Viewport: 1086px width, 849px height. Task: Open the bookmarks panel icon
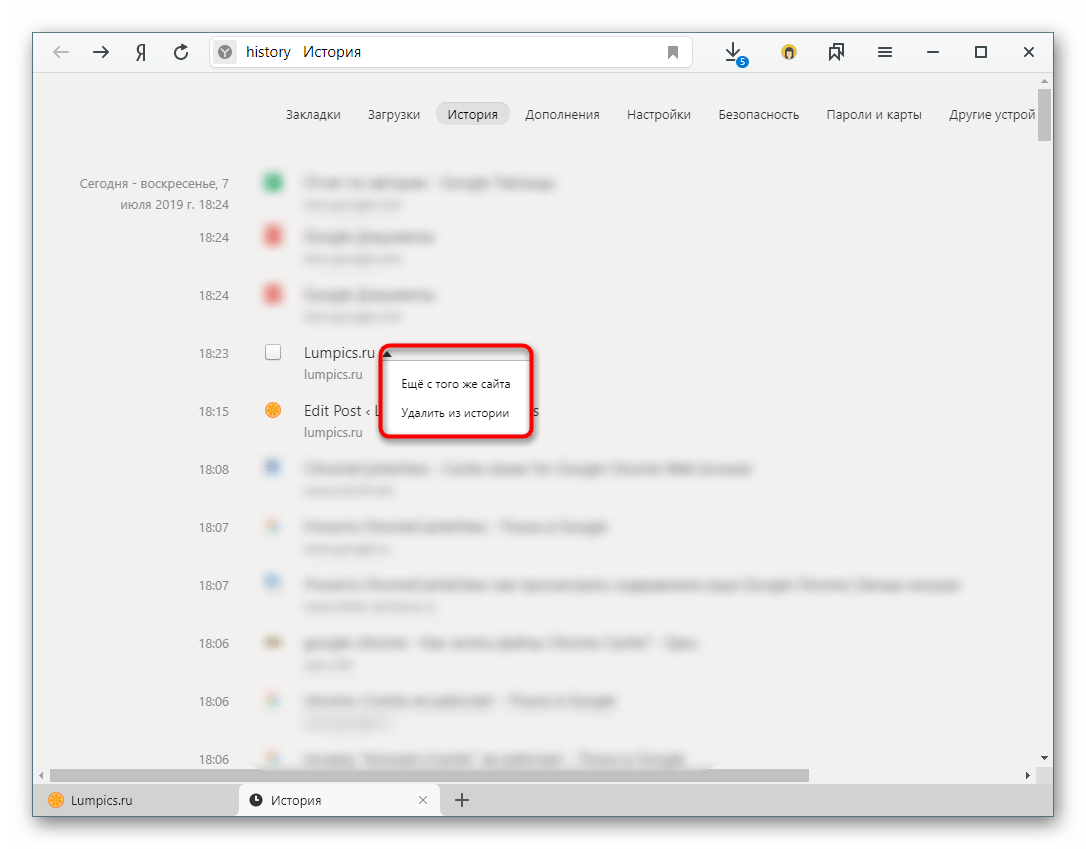point(836,53)
